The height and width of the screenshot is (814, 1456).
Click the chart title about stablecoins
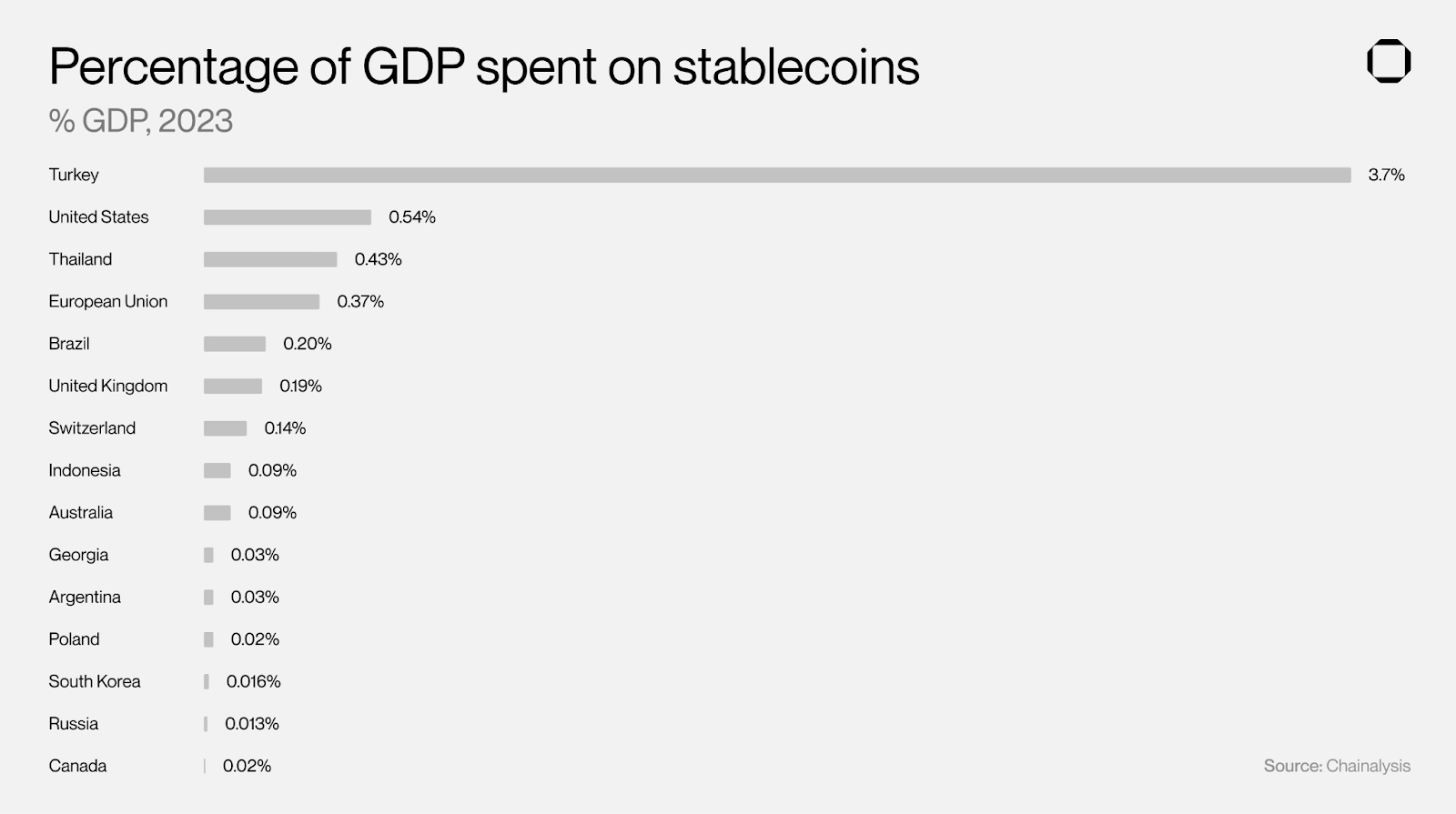(x=484, y=66)
